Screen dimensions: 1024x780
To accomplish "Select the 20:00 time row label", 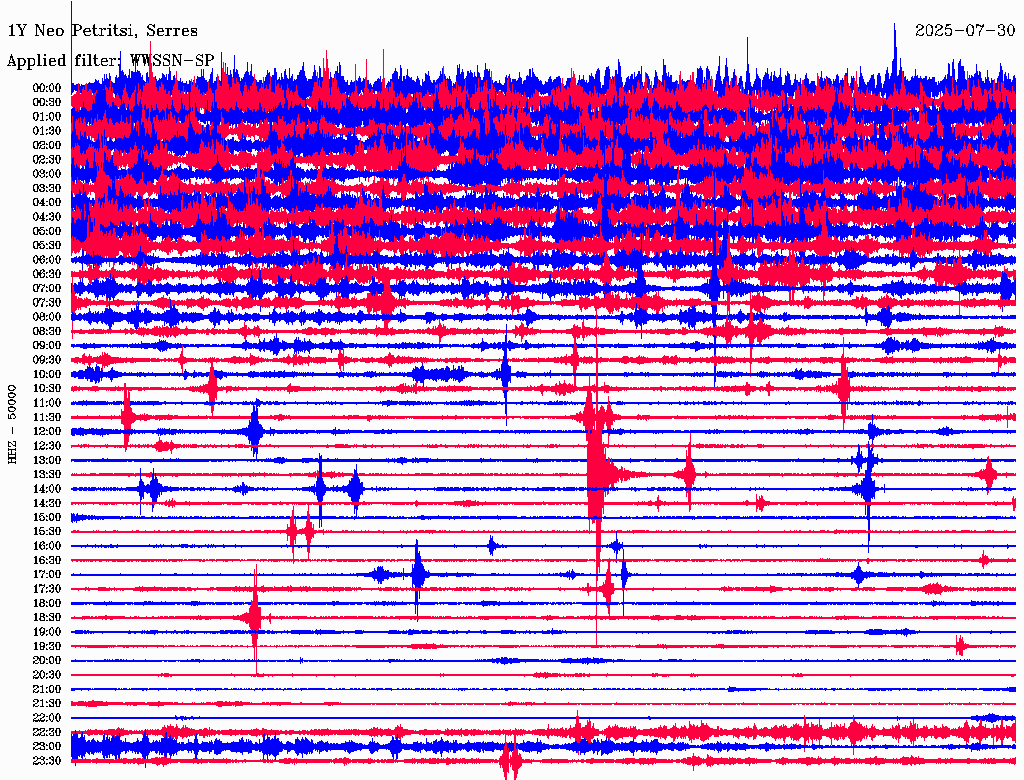I will [x=47, y=661].
